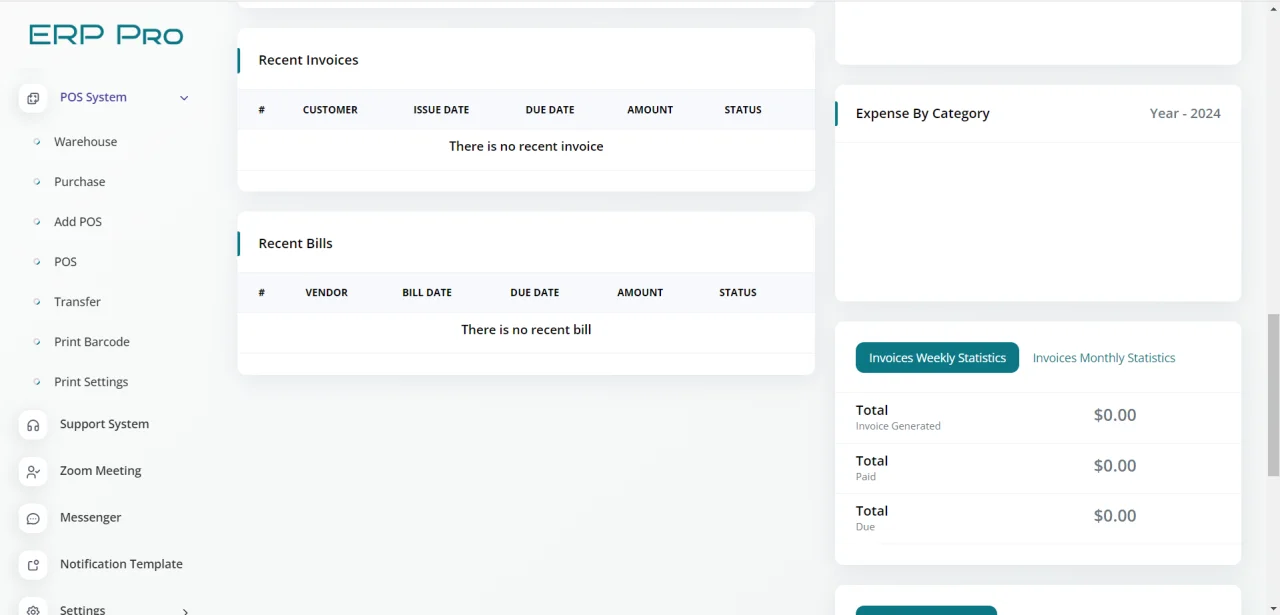
Task: Click the DUE DATE header in Recent Invoices
Action: pyautogui.click(x=550, y=110)
